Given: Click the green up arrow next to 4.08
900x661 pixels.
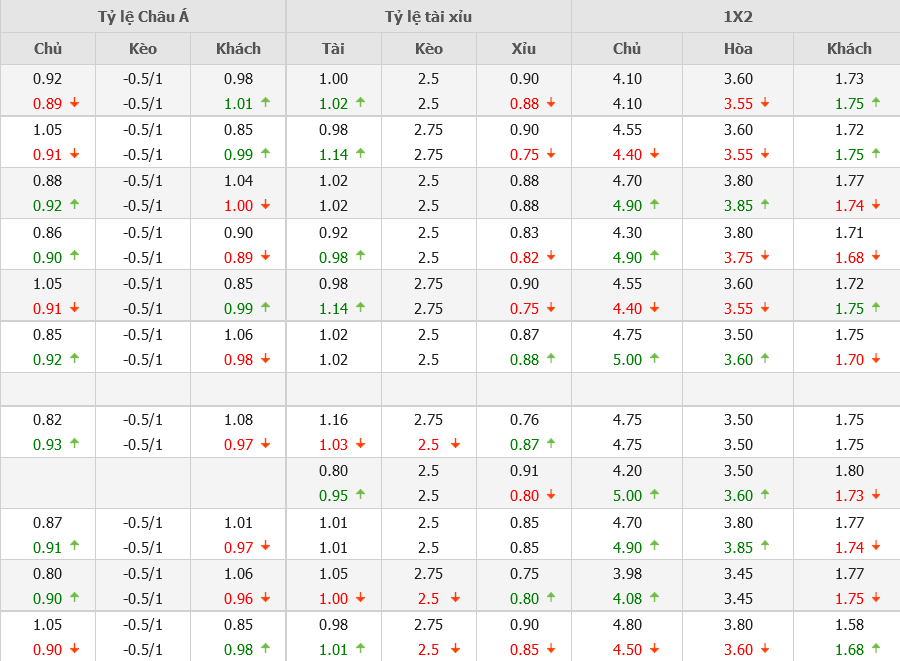Looking at the screenshot, I should coord(655,598).
